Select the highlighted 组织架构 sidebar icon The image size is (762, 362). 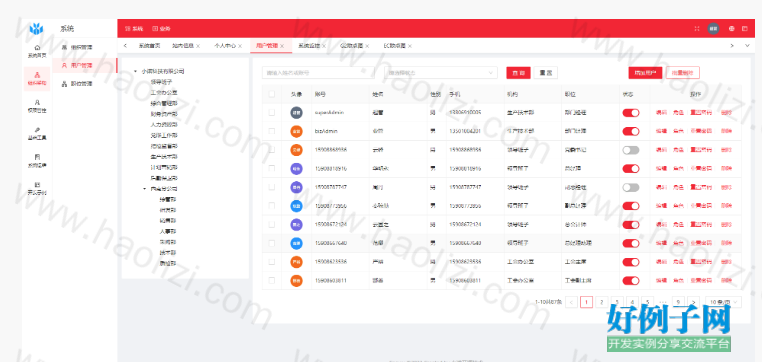point(37,78)
